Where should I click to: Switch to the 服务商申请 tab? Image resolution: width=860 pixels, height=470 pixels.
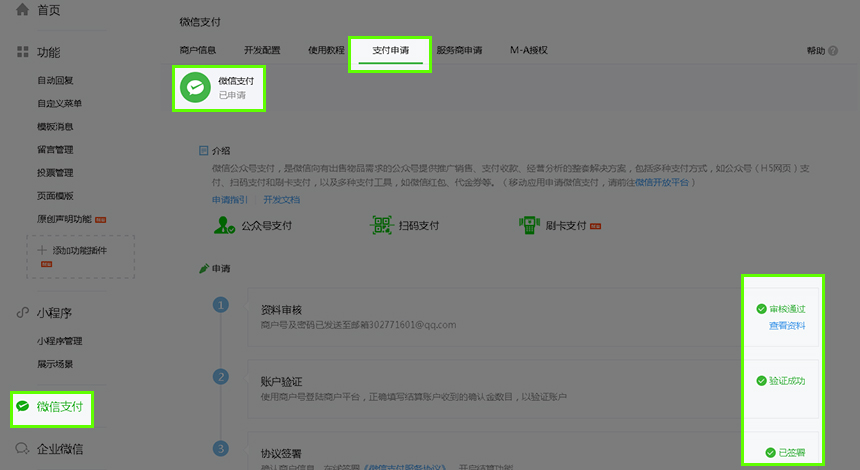click(x=460, y=50)
